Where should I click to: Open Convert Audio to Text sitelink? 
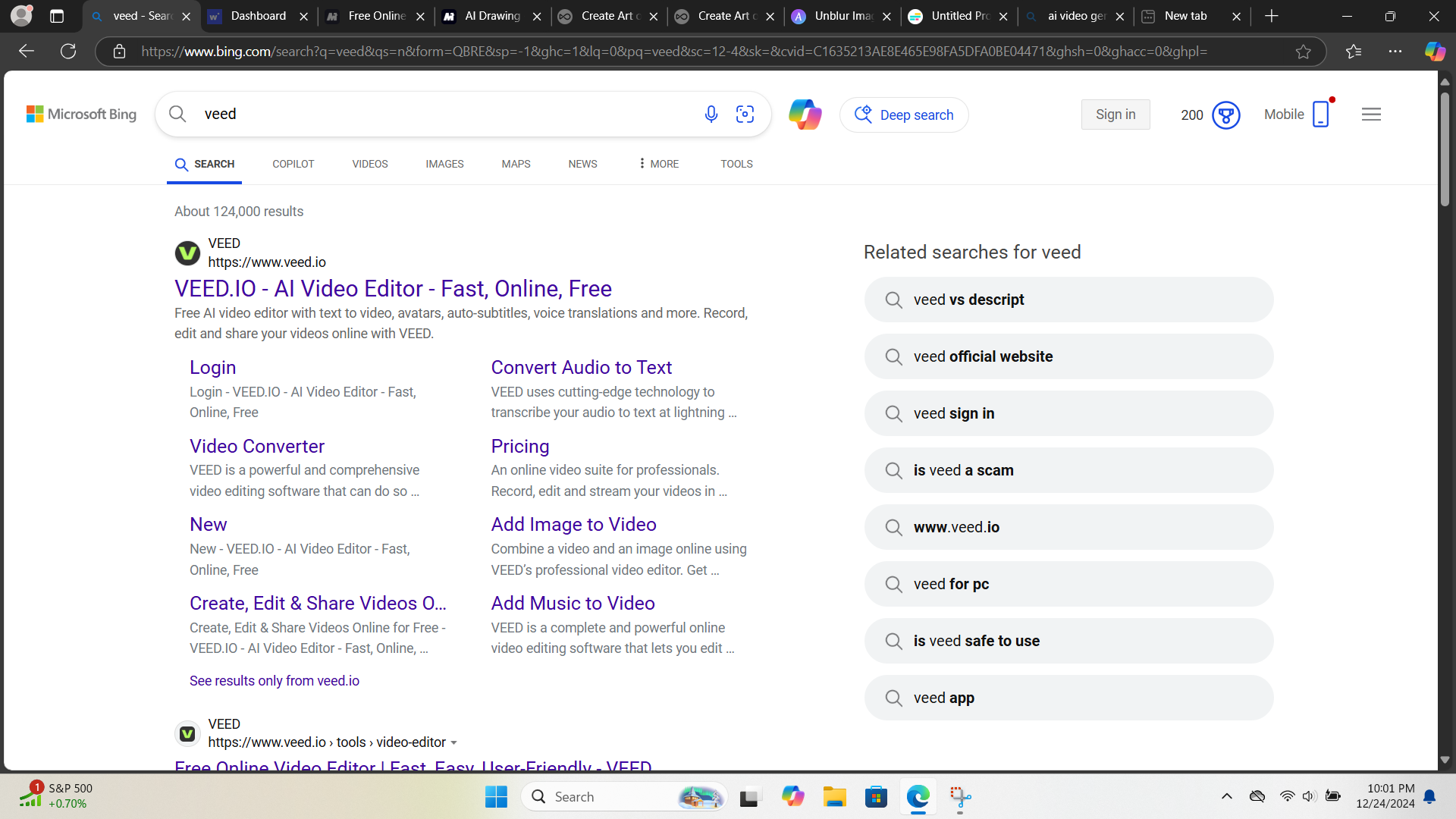(x=581, y=368)
